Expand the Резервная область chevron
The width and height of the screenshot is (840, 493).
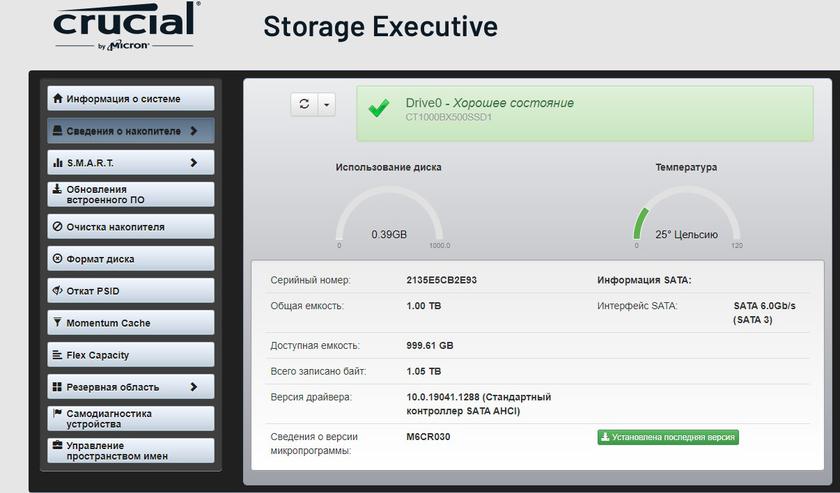194,387
